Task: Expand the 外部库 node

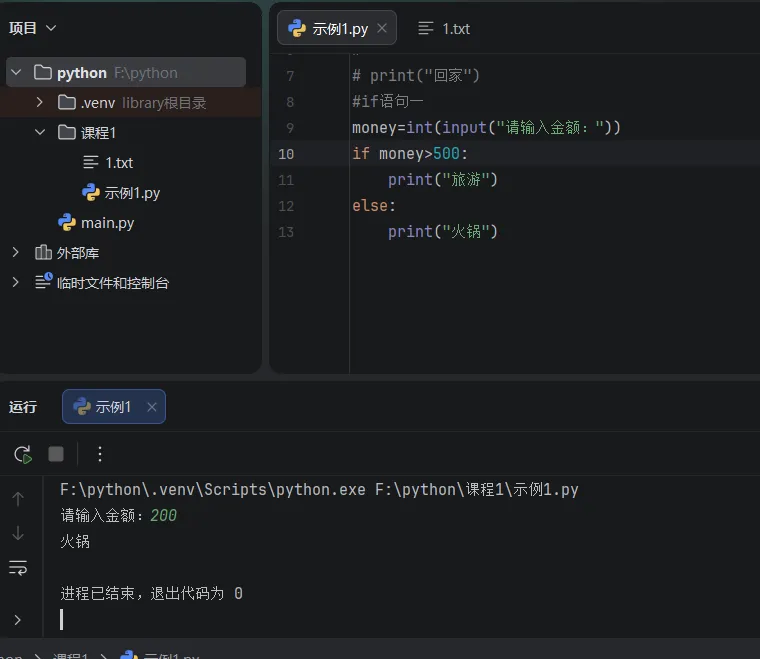Action: pos(16,252)
